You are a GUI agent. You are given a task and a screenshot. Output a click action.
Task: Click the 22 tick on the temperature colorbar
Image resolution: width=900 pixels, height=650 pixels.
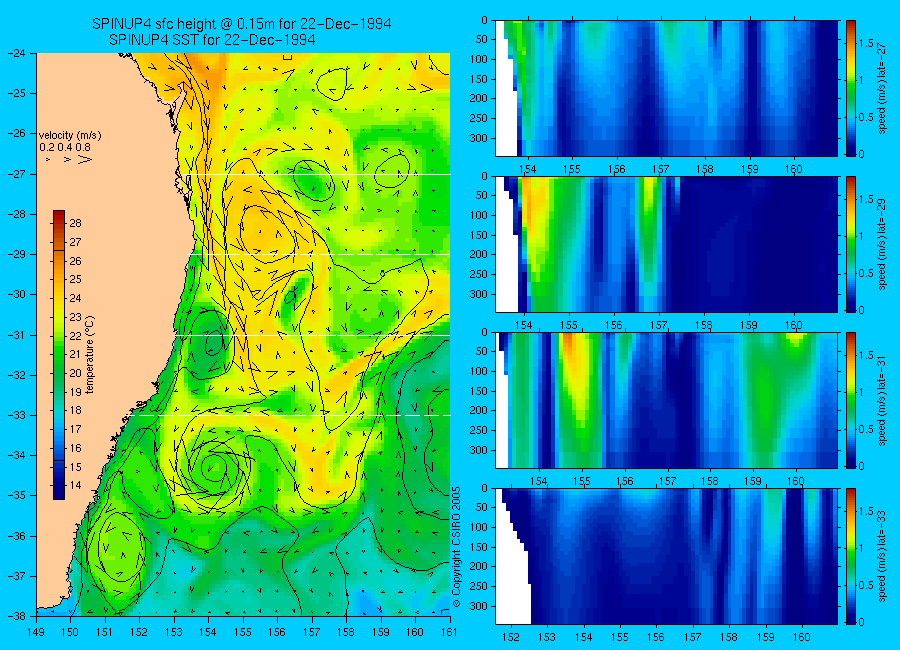[x=75, y=336]
